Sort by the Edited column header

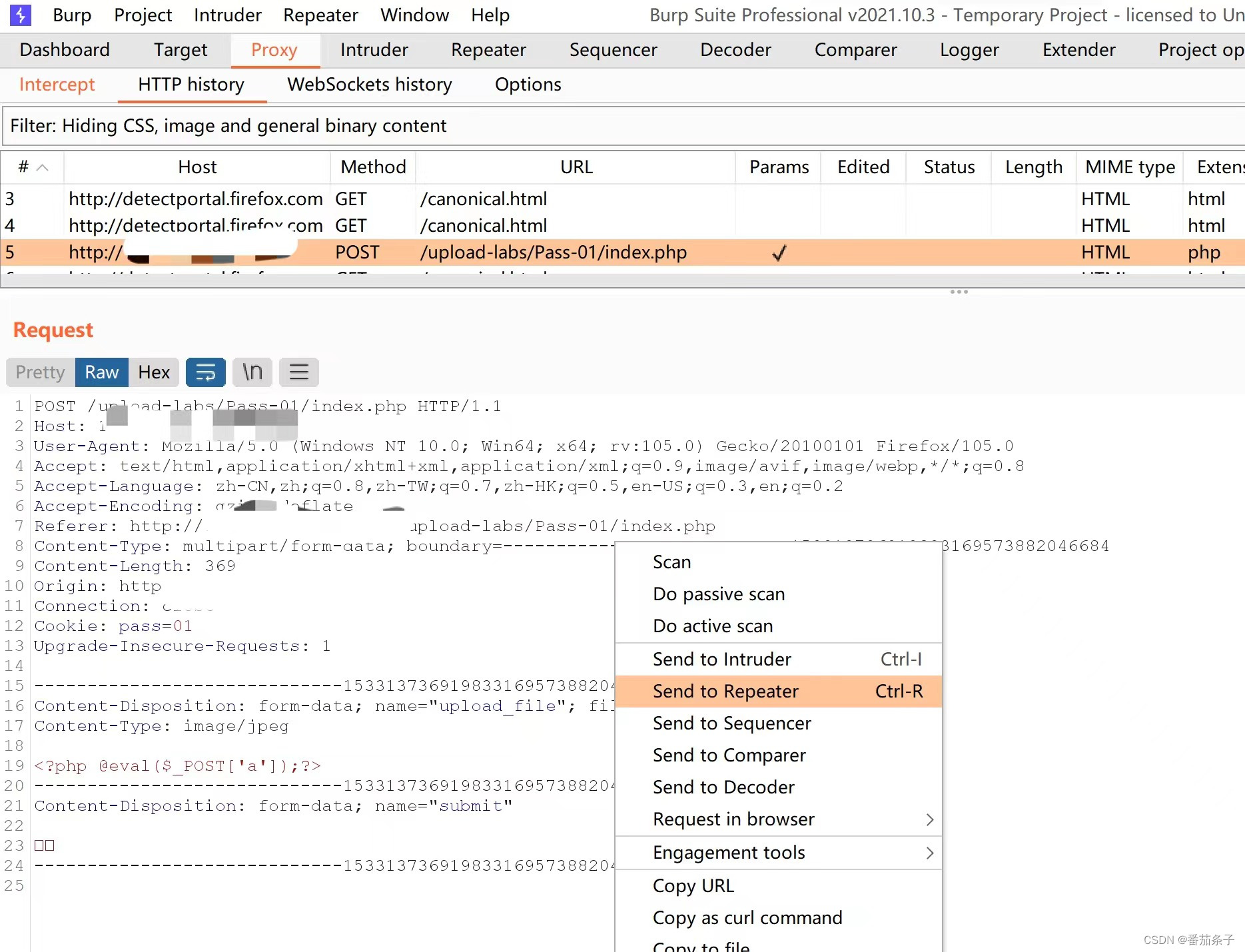coord(863,167)
